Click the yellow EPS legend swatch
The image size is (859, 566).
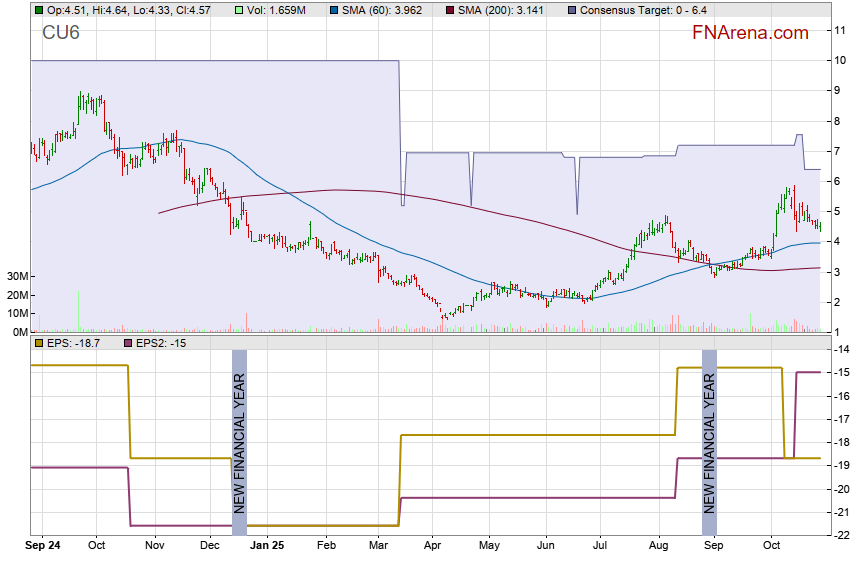coord(38,343)
